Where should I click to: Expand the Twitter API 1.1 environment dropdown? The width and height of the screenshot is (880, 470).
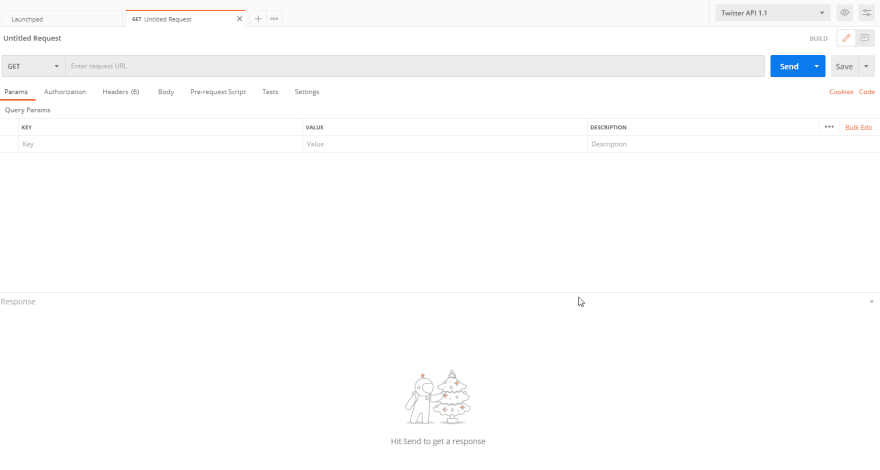click(772, 12)
